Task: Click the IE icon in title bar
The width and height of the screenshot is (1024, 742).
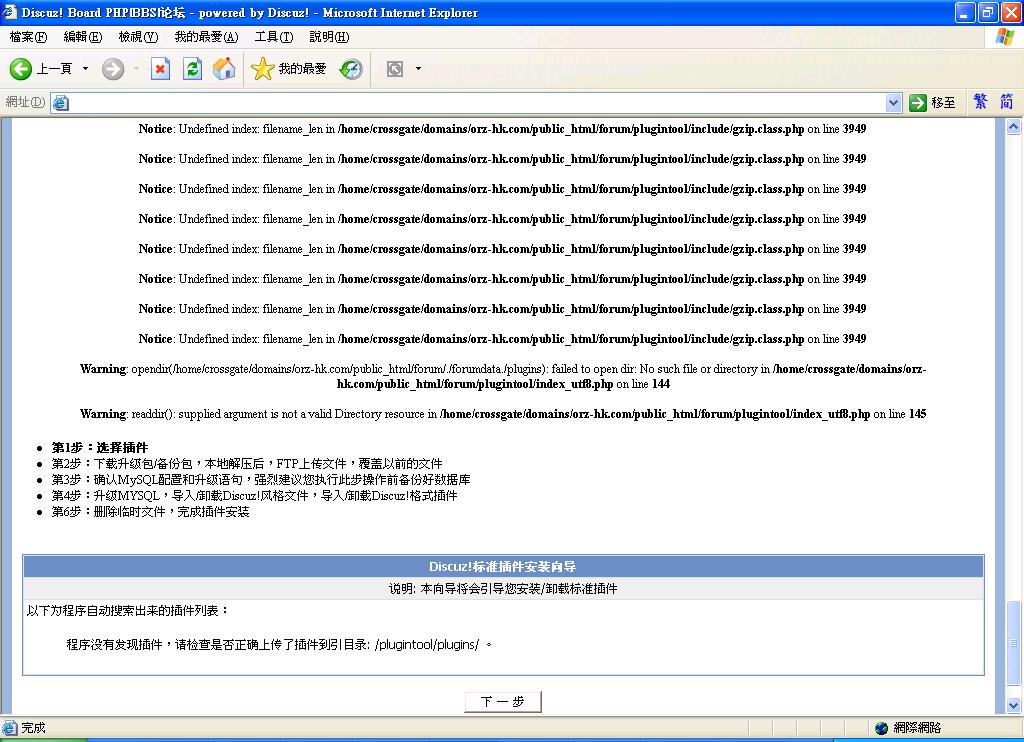Action: pos(9,12)
